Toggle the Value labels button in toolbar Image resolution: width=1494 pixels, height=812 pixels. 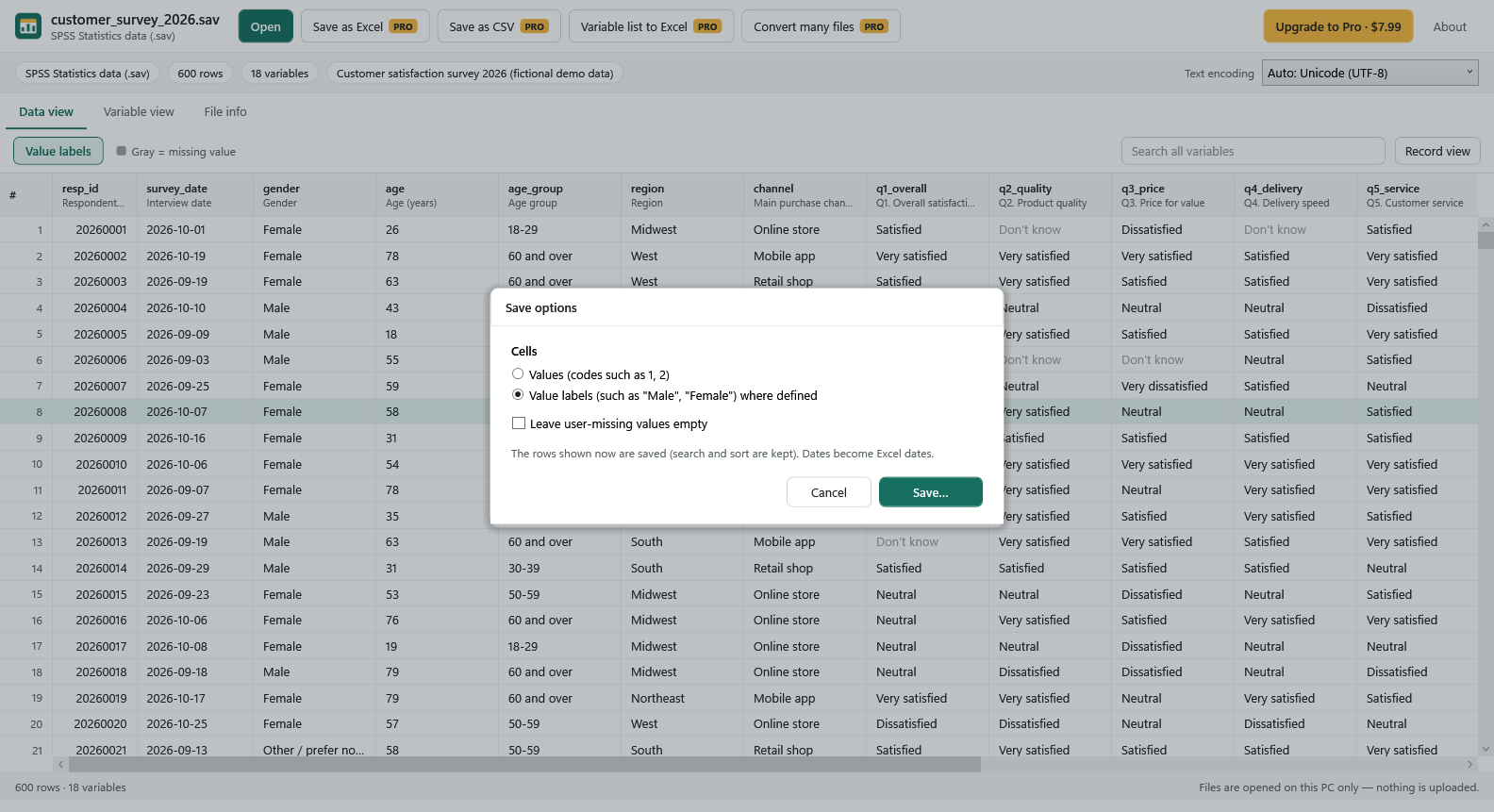pyautogui.click(x=58, y=151)
